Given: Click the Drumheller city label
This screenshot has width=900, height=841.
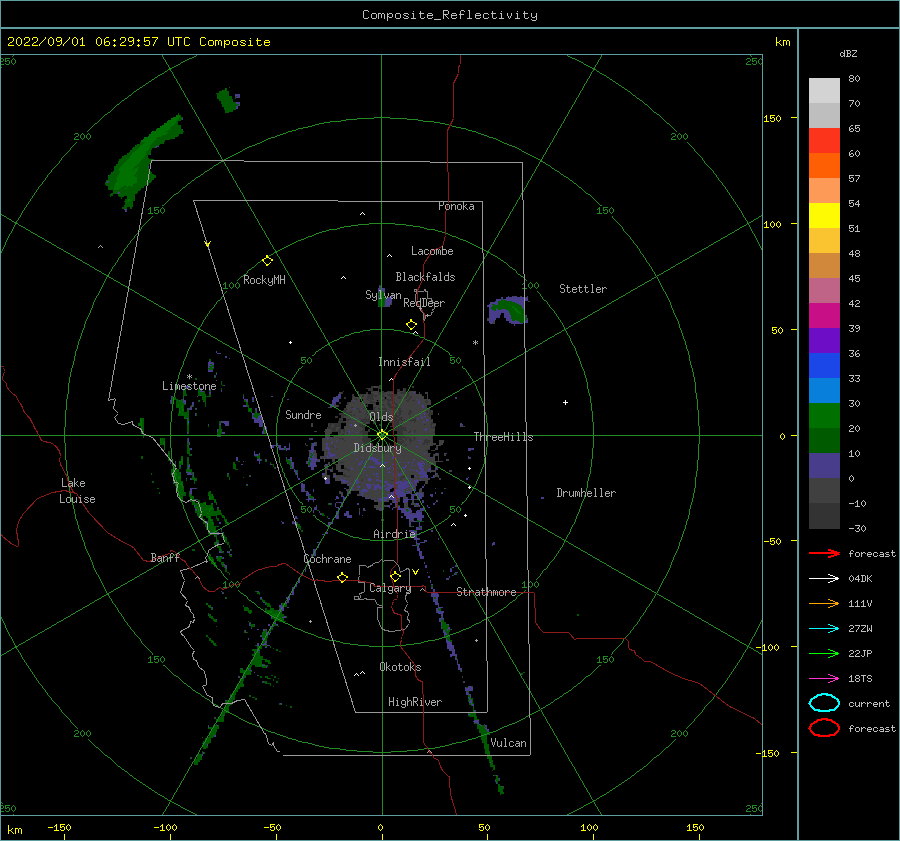Looking at the screenshot, I should [586, 493].
